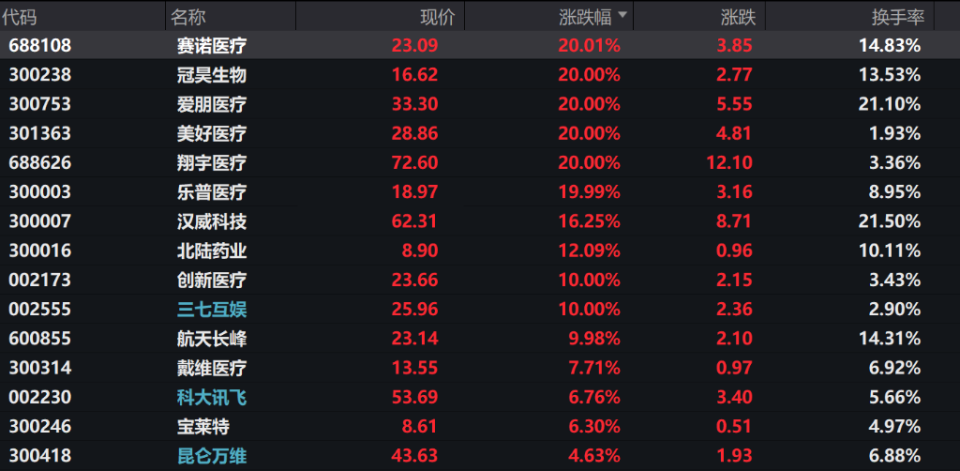Select stock code 002173
Image resolution: width=960 pixels, height=471 pixels.
pyautogui.click(x=40, y=280)
